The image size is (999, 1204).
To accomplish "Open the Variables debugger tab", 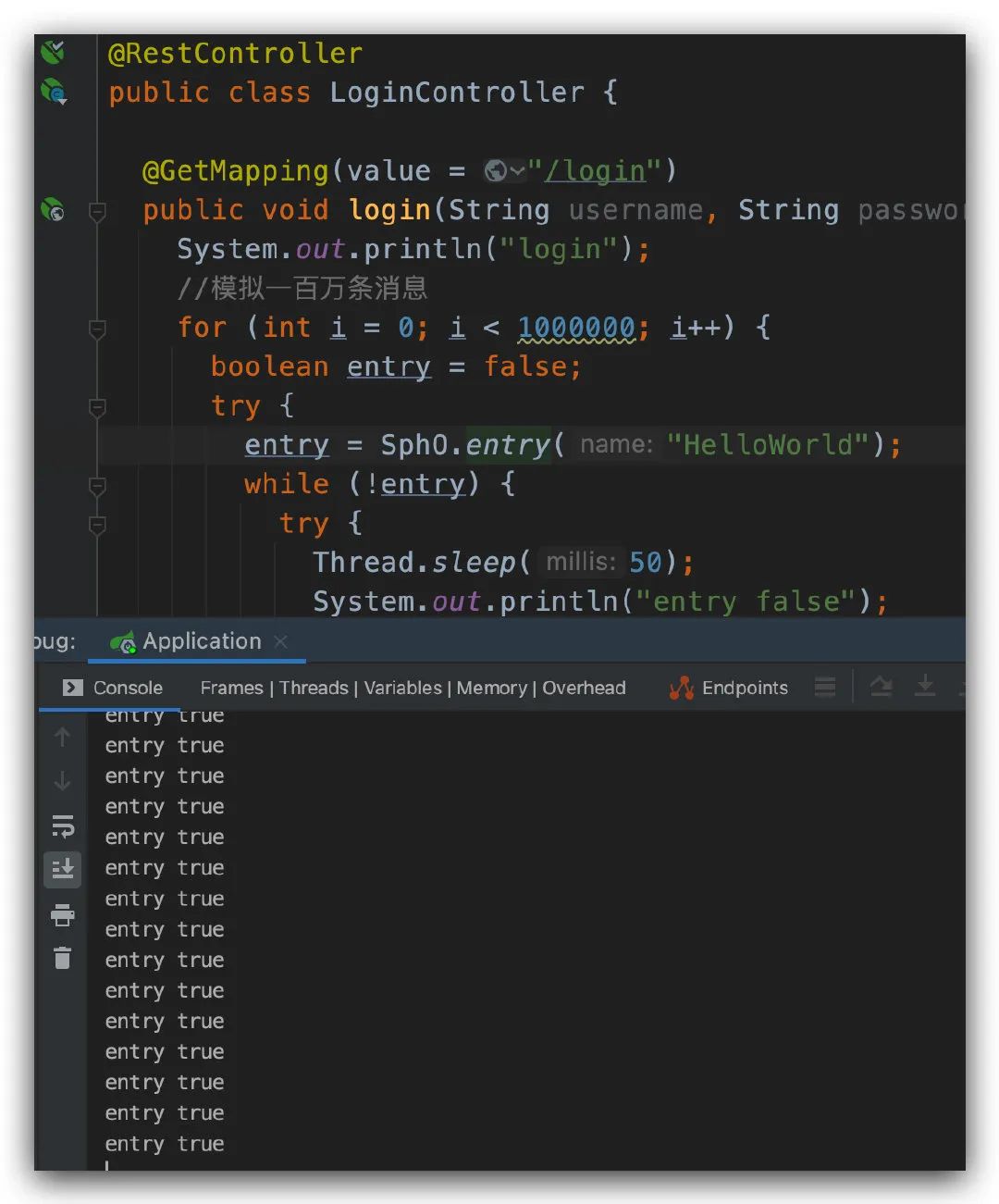I will [x=402, y=688].
